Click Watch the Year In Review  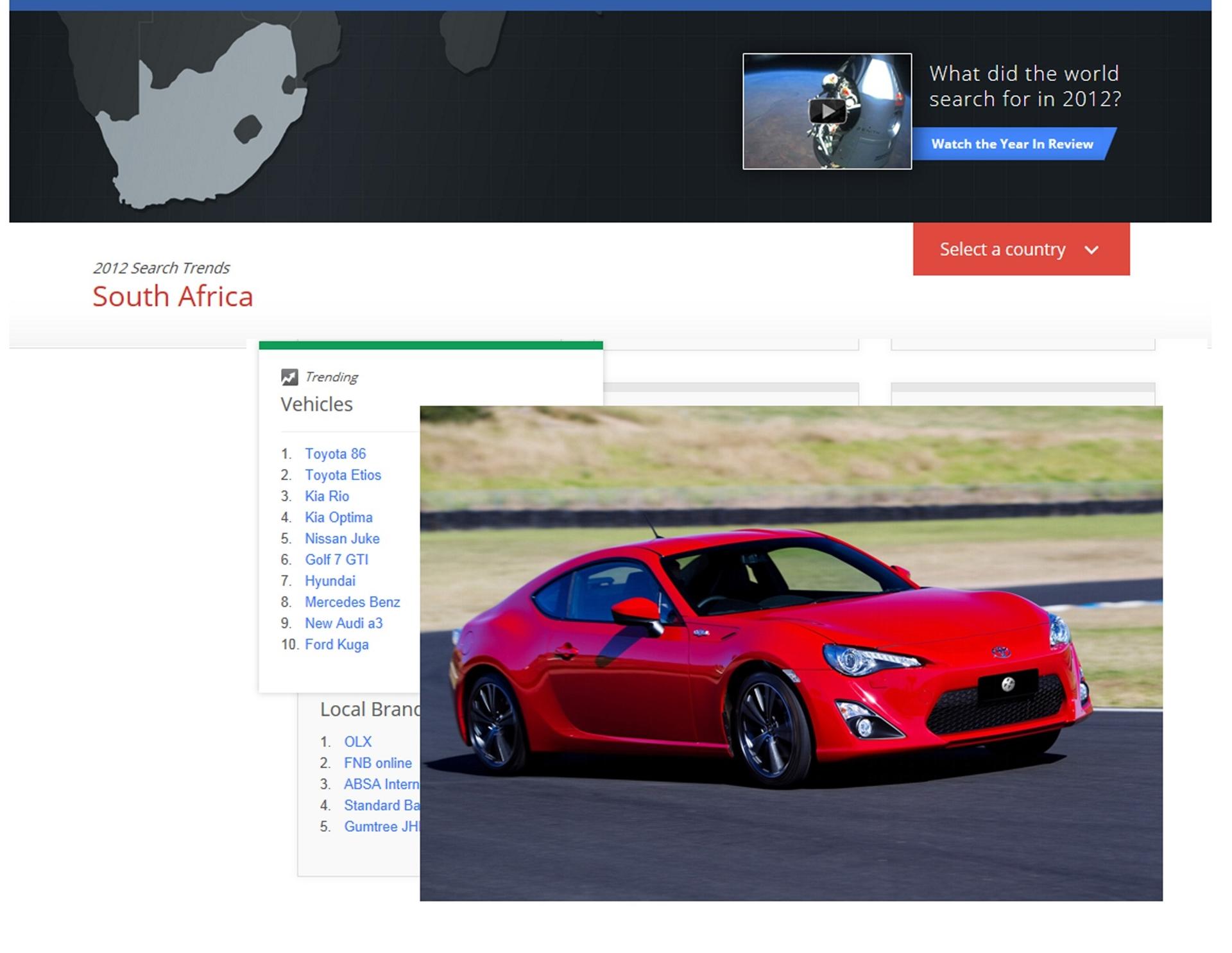[1012, 144]
